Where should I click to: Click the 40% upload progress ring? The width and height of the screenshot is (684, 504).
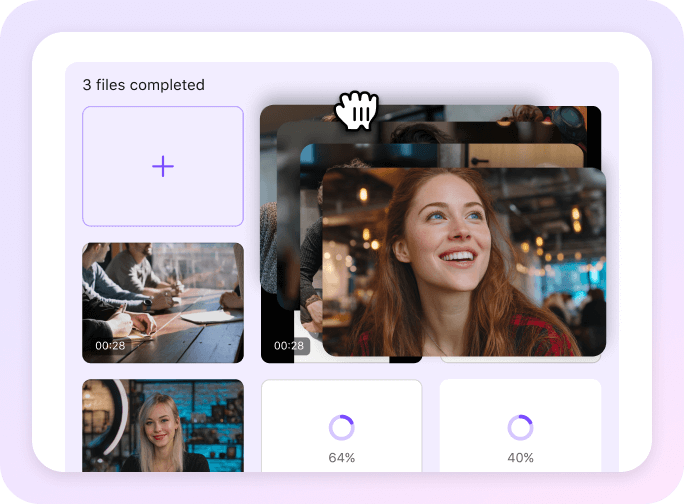pos(520,427)
